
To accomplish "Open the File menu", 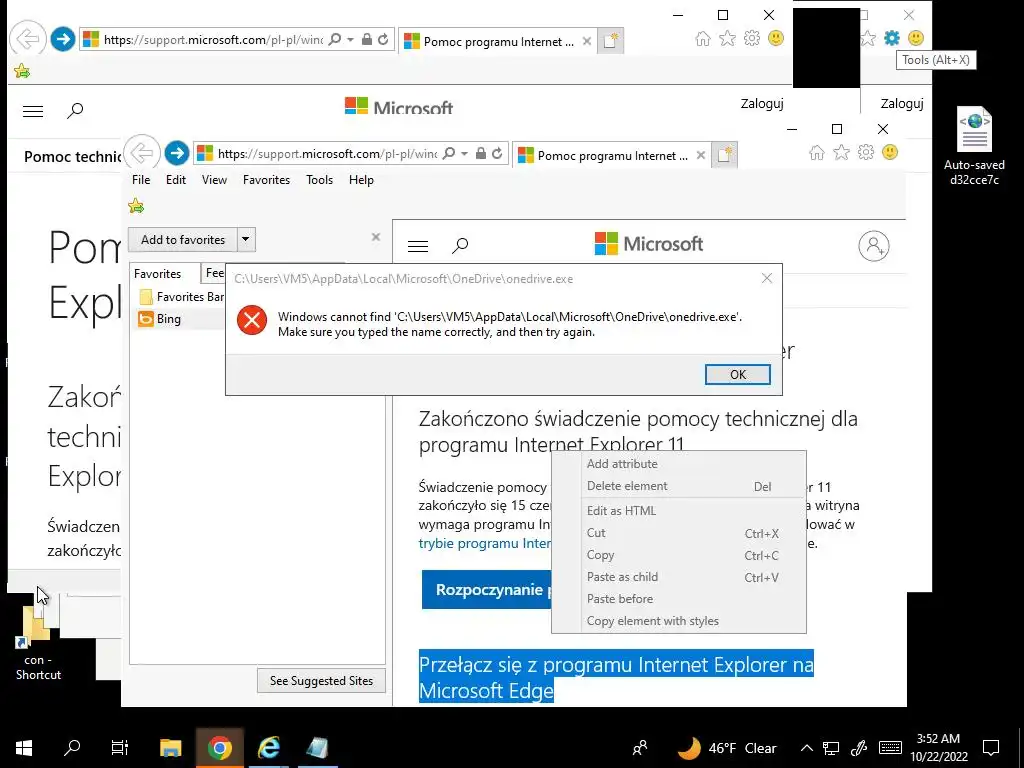I will (141, 180).
